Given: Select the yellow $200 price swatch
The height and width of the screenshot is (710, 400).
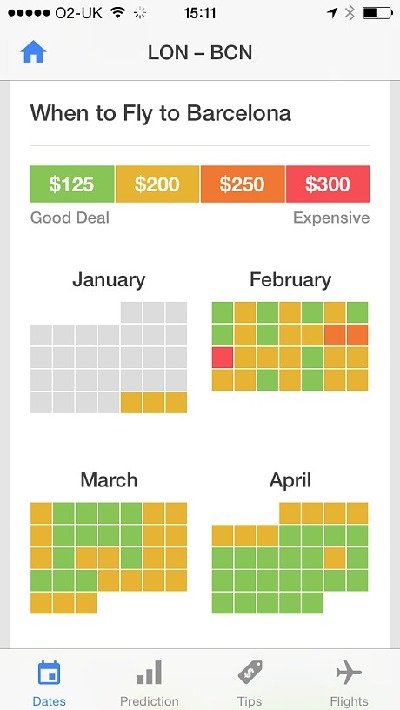Looking at the screenshot, I should coord(157,184).
